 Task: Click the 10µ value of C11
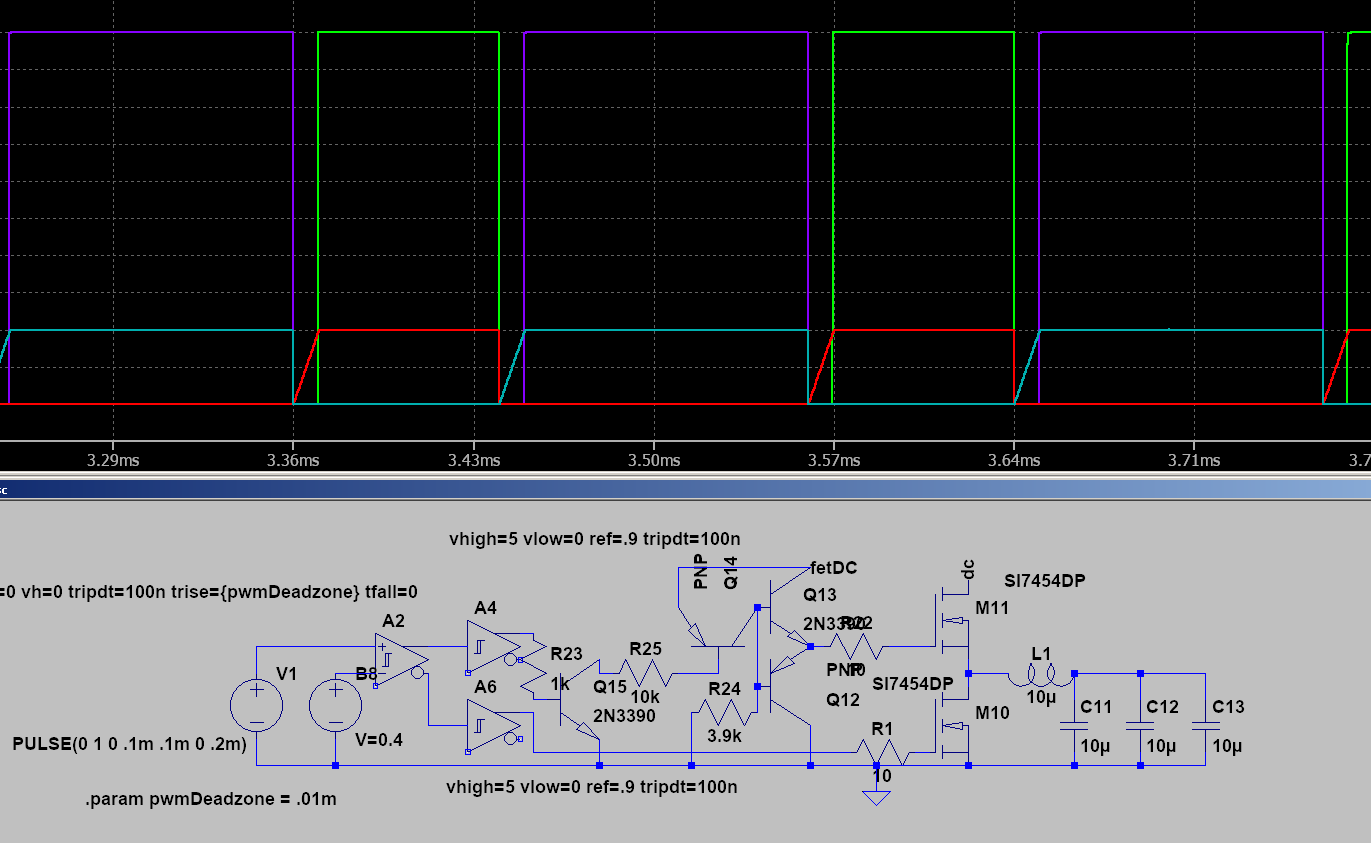1096,747
